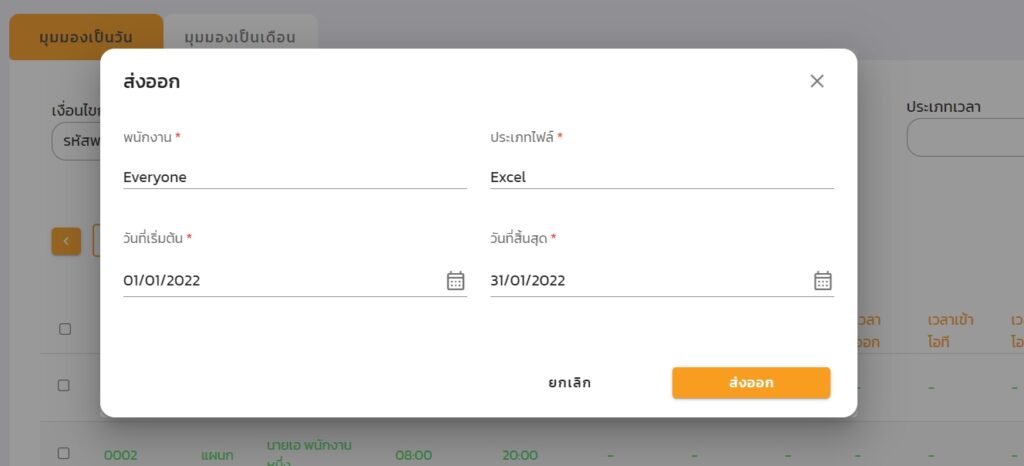
Task: Open the เงื่อนไข dropdown behind the dialog
Action: coord(76,140)
